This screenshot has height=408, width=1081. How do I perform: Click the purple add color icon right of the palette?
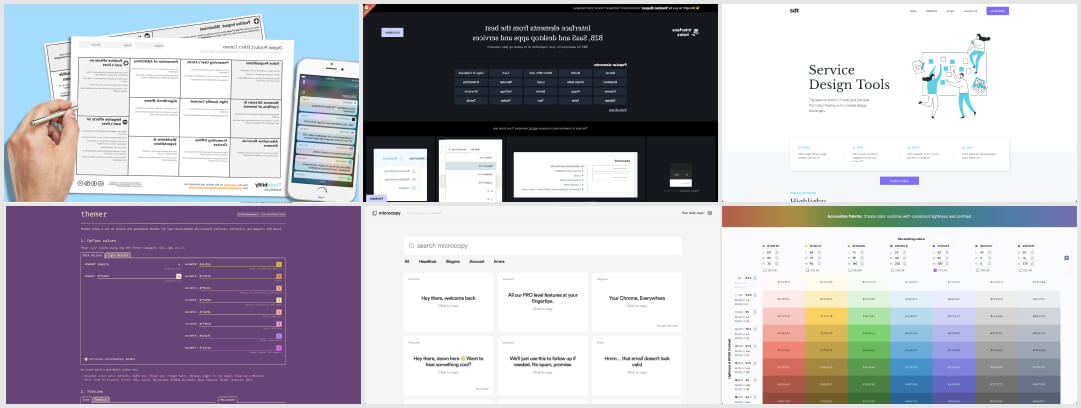(1066, 258)
